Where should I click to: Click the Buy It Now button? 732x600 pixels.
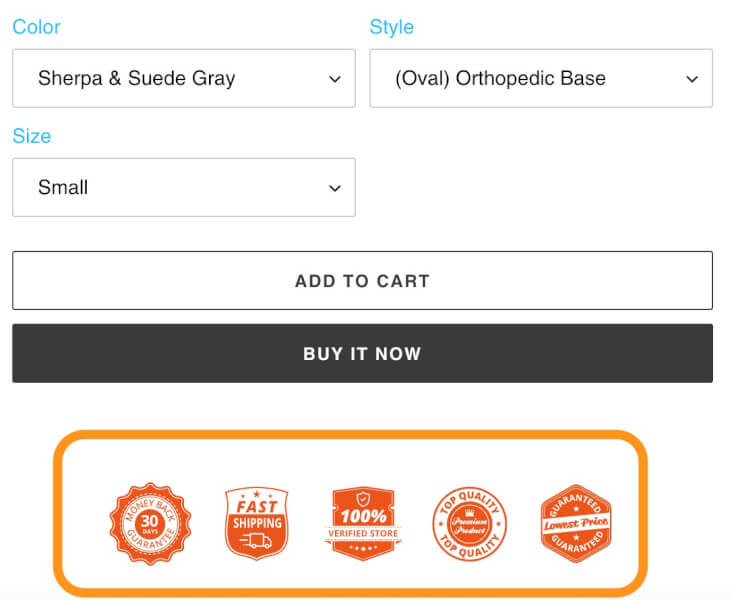[362, 353]
